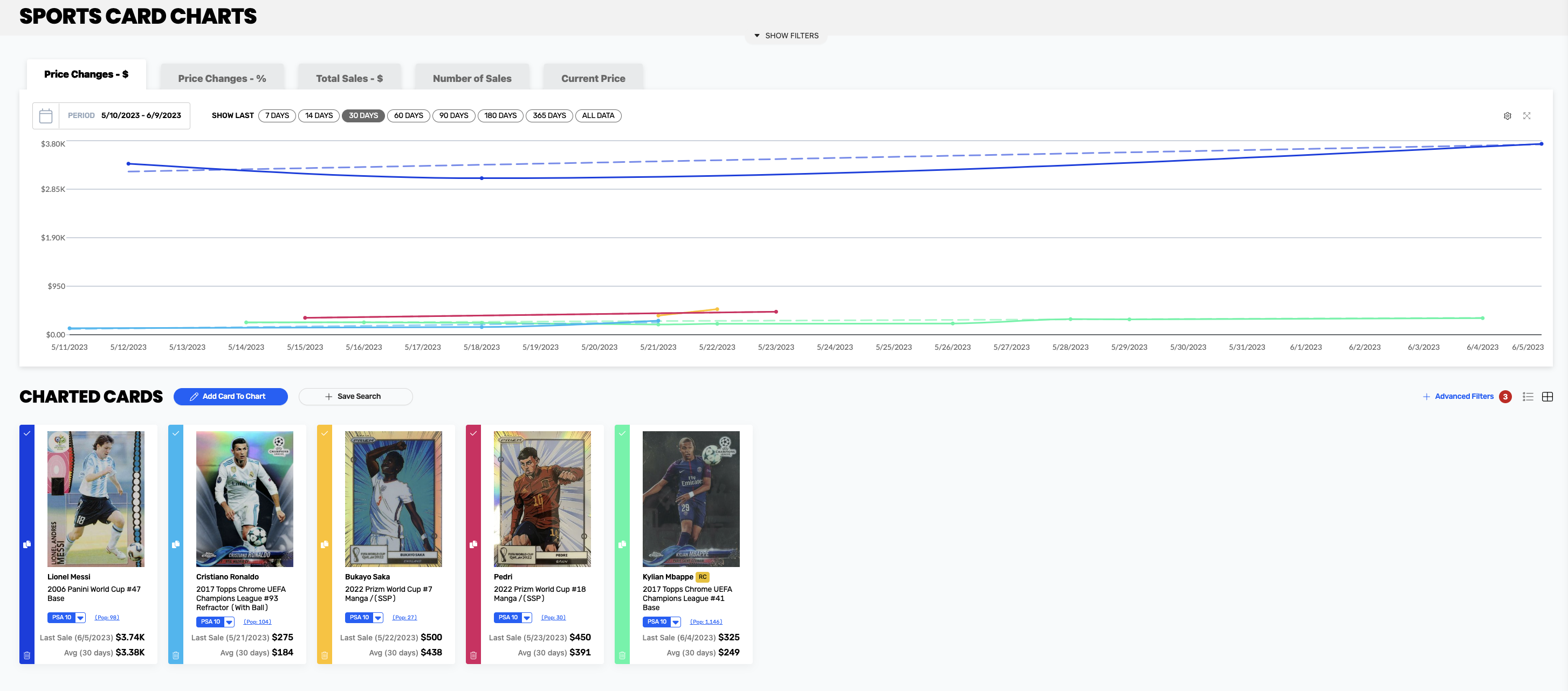The image size is (1568, 691).
Task: Remove Bukayo Saka card with trash icon
Action: [325, 656]
